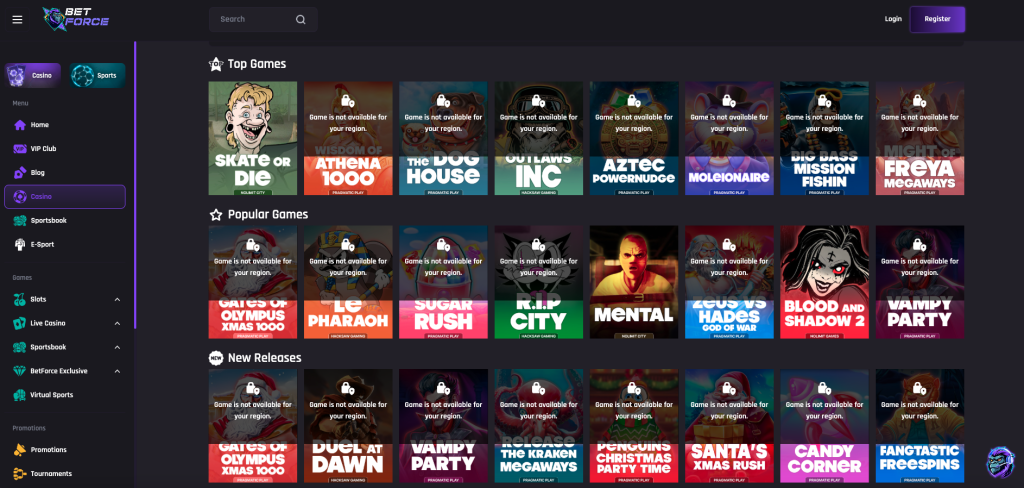The image size is (1024, 488).
Task: Open the support chat avatar icon
Action: (1000, 461)
